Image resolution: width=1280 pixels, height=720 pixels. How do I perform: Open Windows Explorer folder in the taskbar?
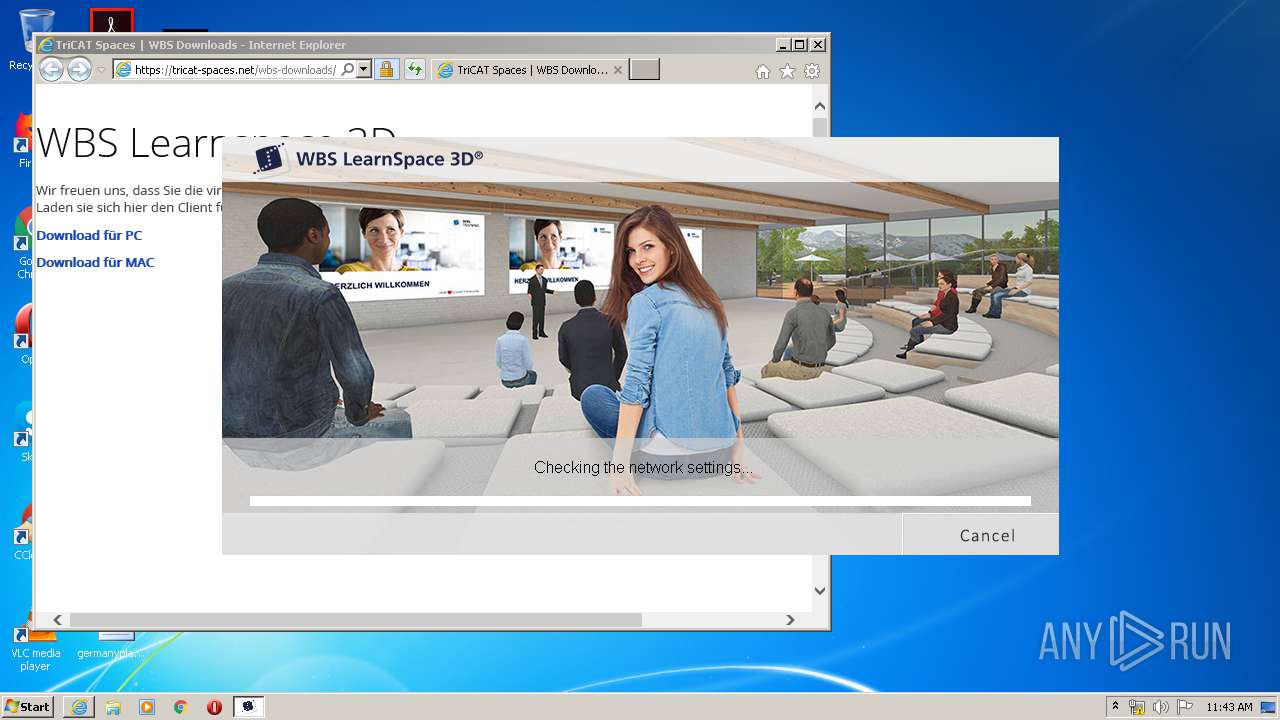point(113,707)
